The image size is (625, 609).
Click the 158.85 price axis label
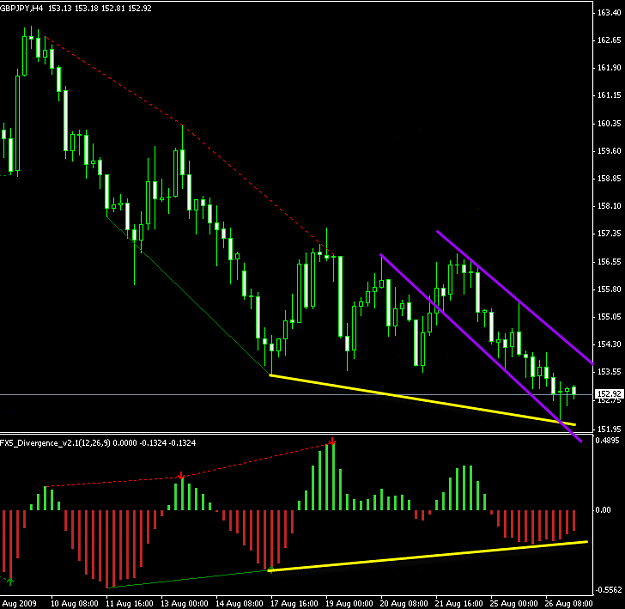[x=609, y=178]
